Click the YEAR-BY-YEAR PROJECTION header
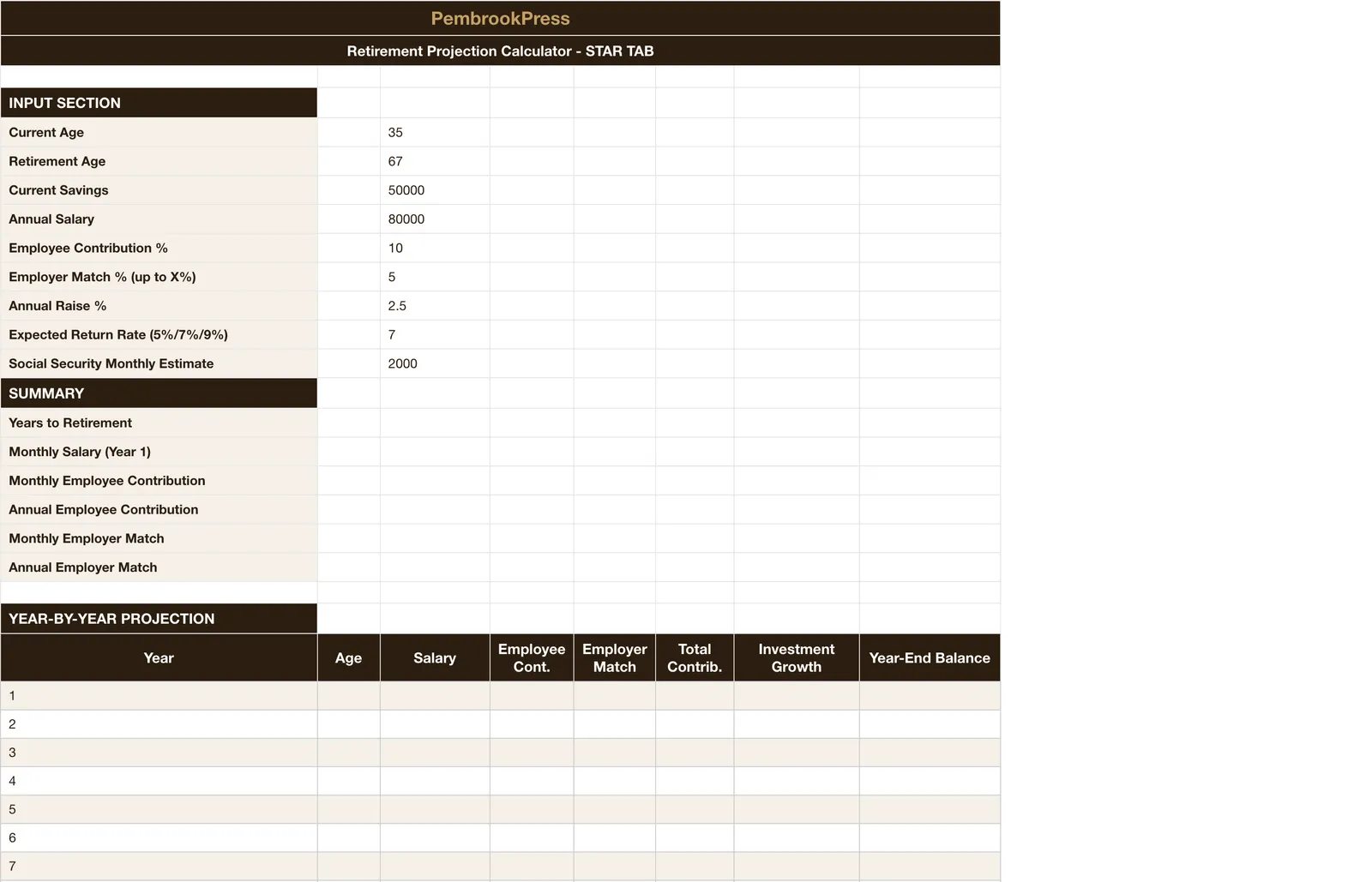 [159, 619]
